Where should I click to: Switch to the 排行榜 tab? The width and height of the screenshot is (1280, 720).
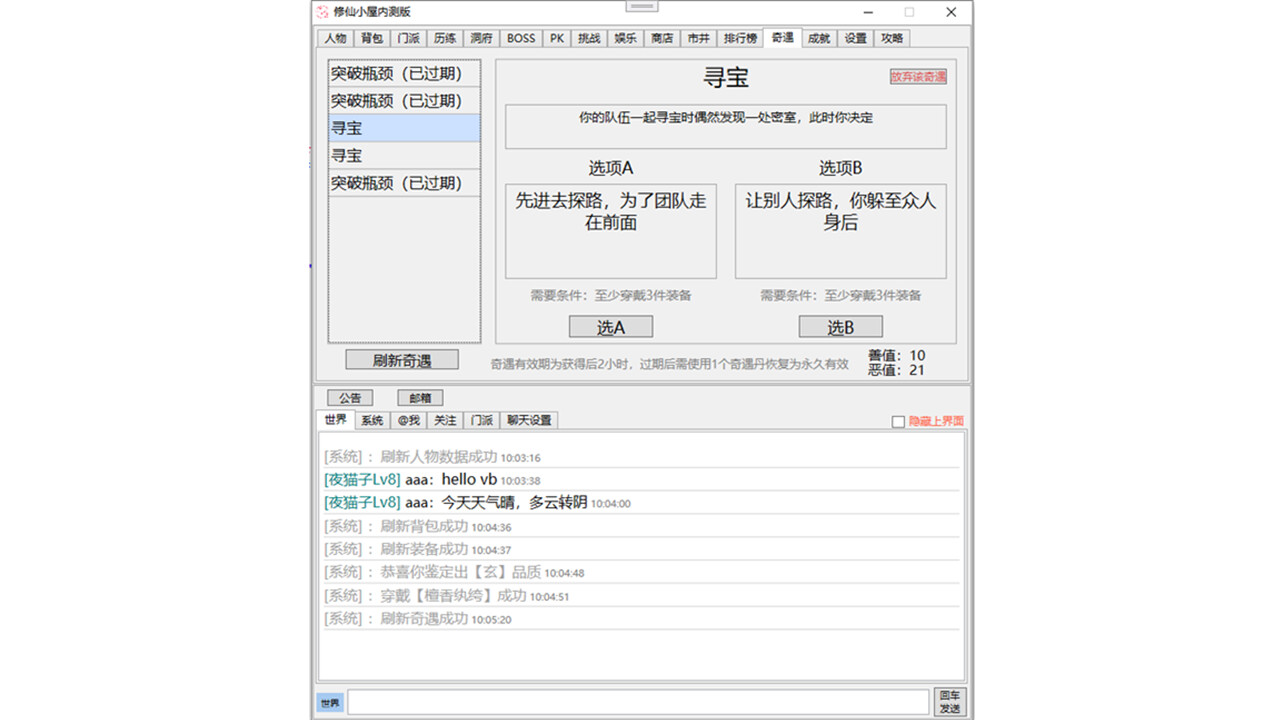click(740, 38)
